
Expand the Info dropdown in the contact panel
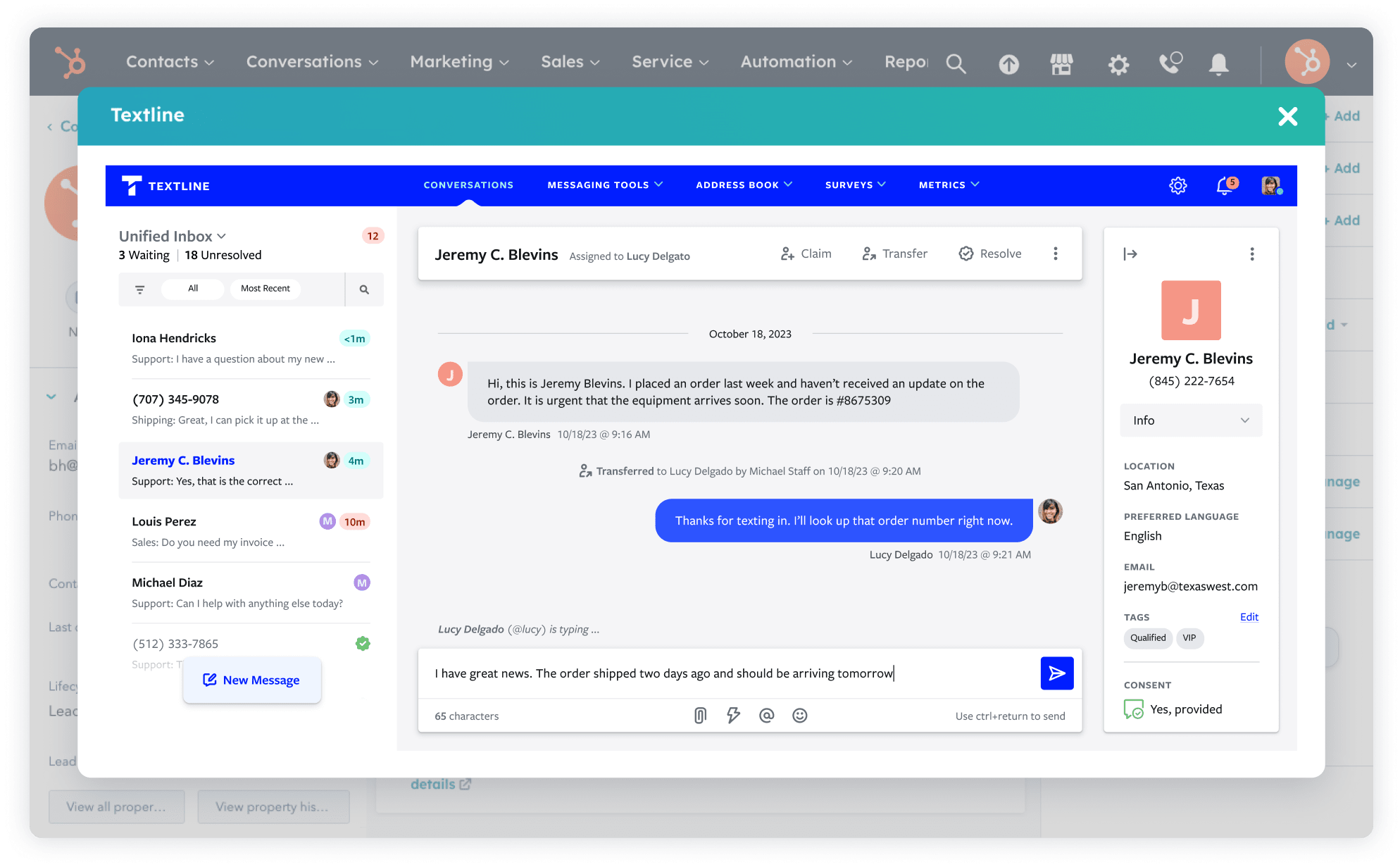click(x=1190, y=420)
